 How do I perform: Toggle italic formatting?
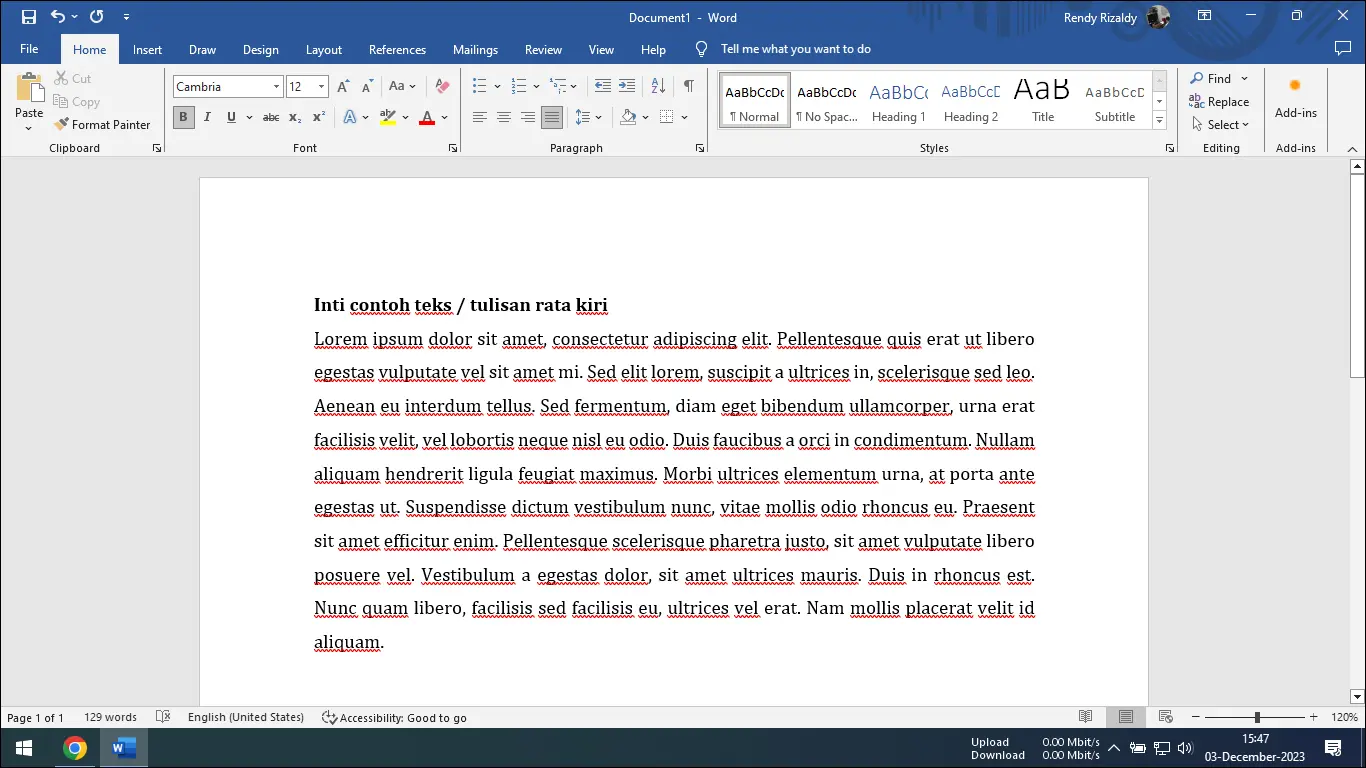point(207,117)
